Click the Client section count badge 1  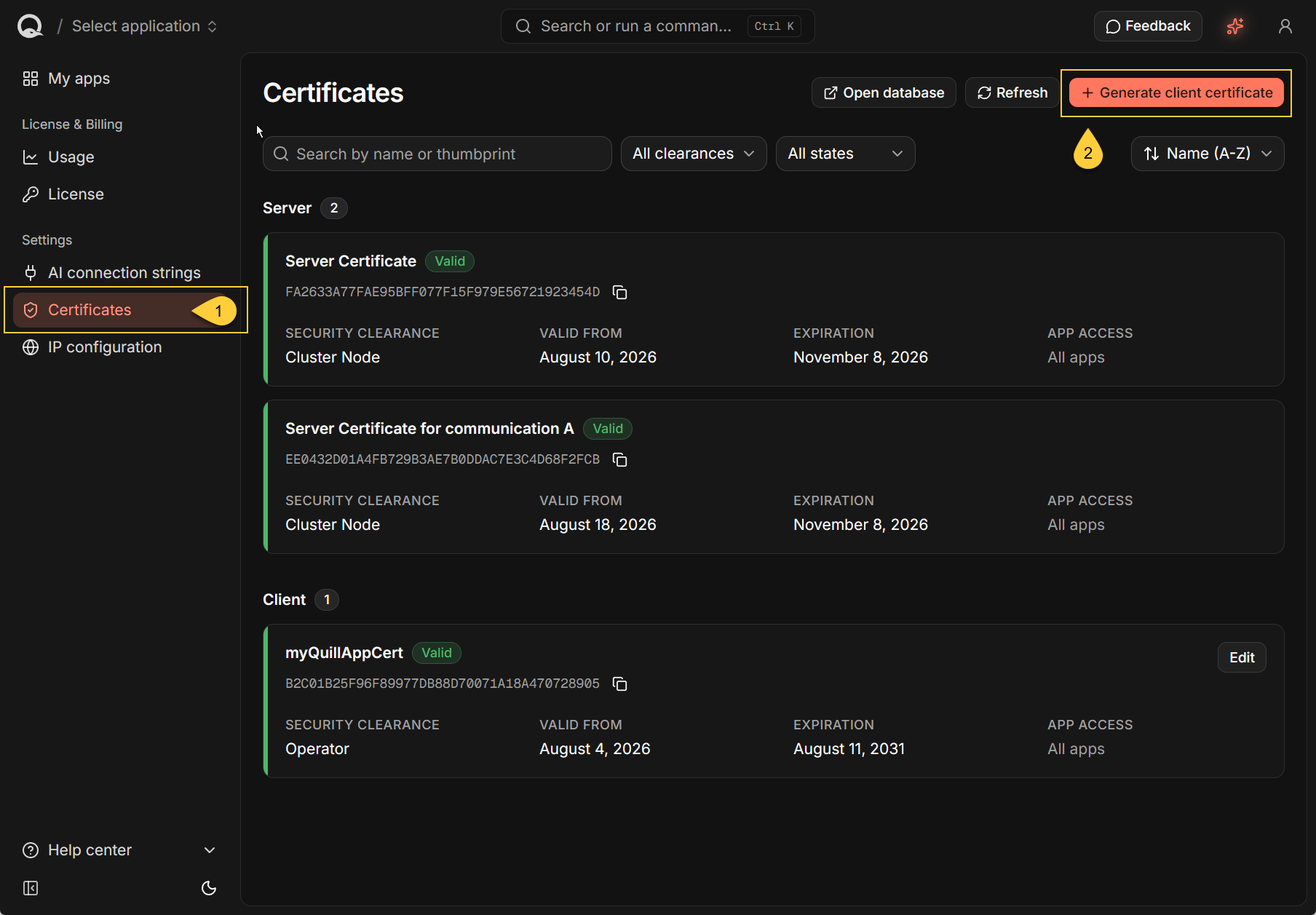click(327, 600)
